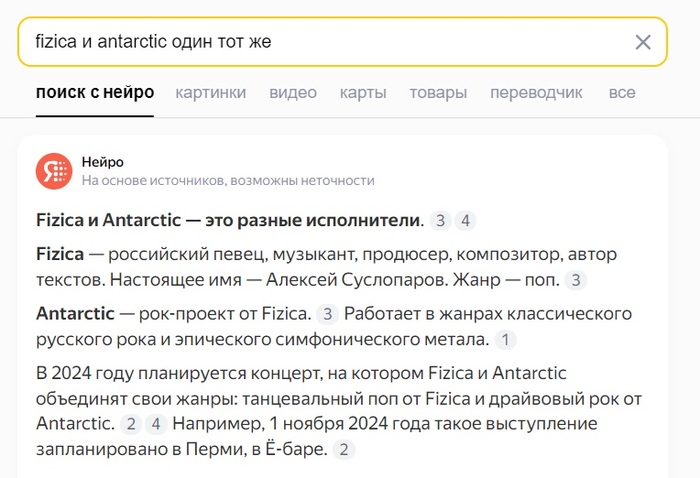Open the "товары" tab
The image size is (700, 478).
pos(438,93)
